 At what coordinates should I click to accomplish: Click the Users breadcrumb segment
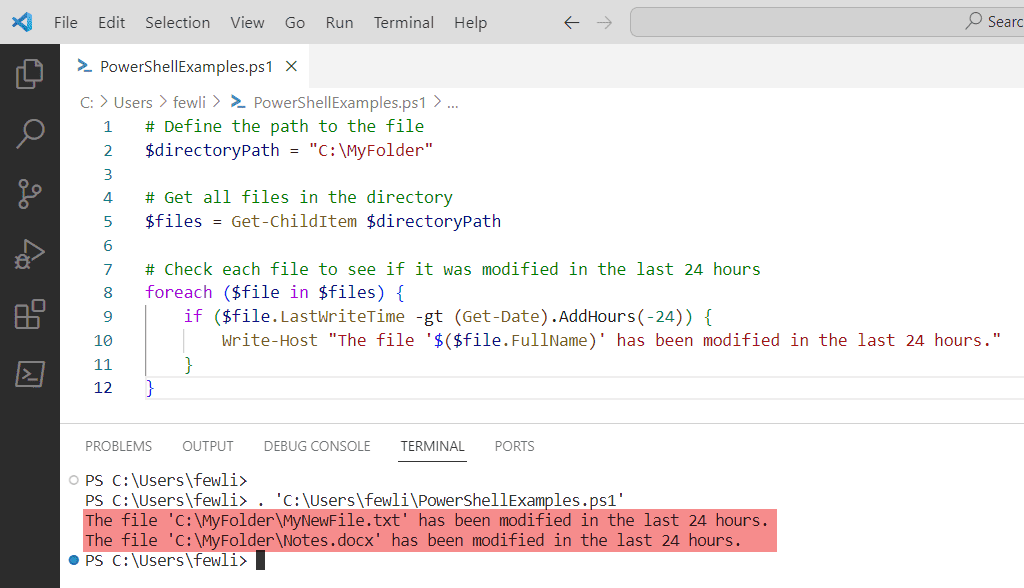pyautogui.click(x=133, y=103)
